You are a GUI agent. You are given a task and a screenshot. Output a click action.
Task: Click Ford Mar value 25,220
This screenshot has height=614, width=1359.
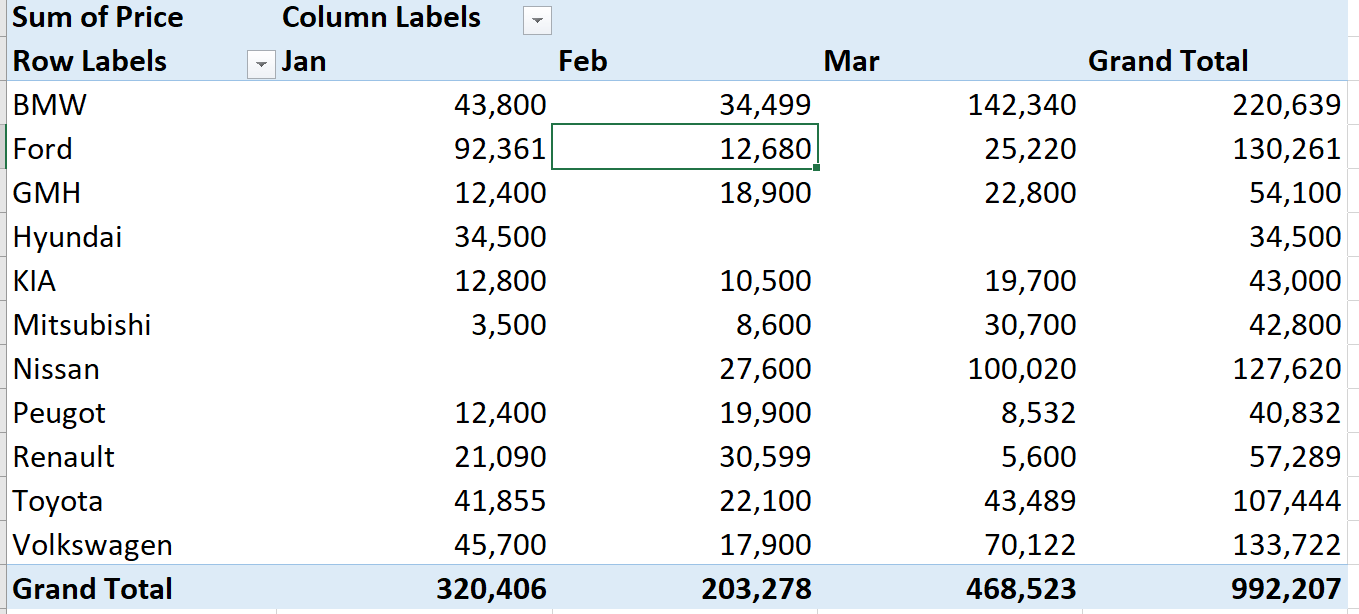point(1030,149)
